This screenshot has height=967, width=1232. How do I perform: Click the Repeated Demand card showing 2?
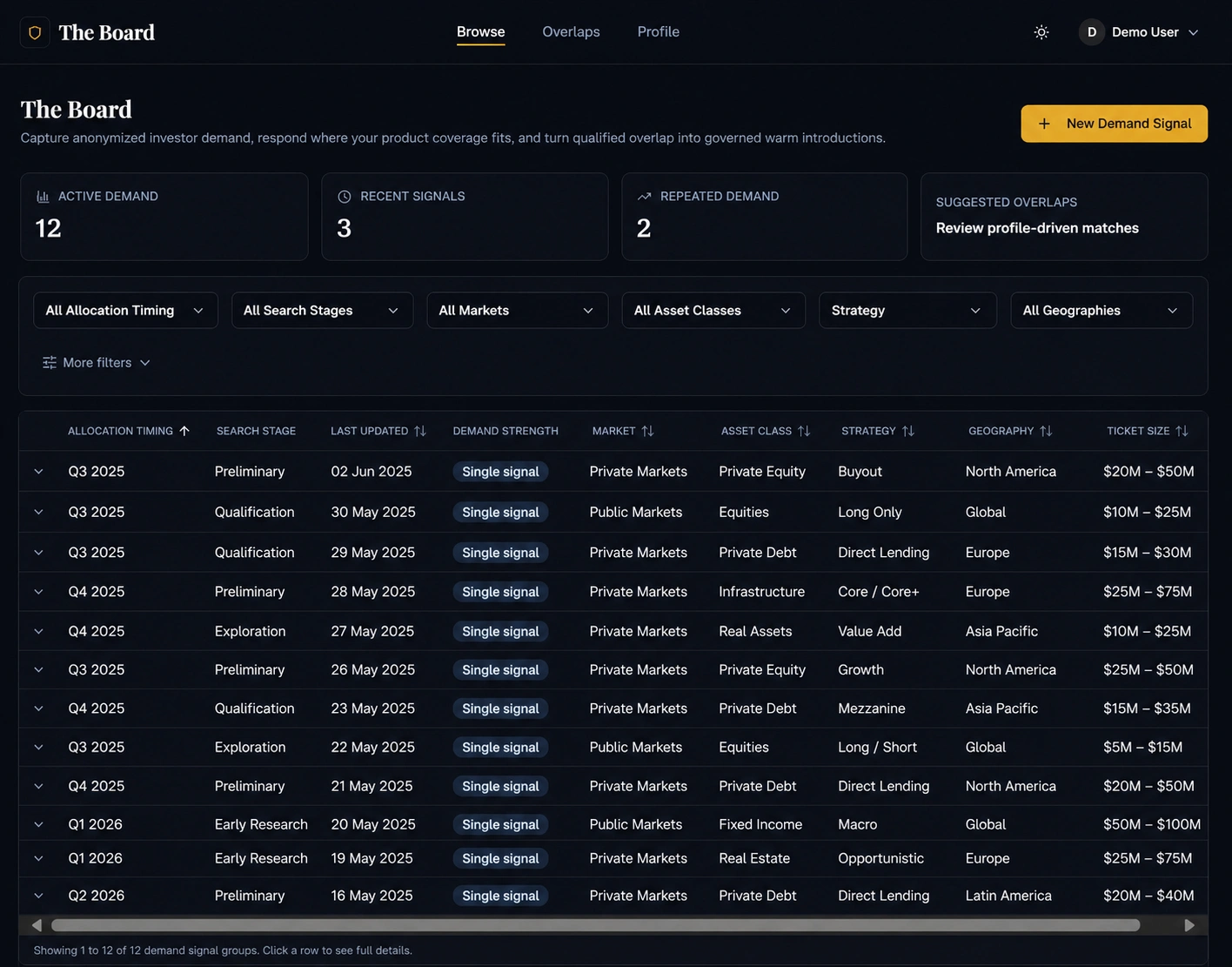[x=765, y=217]
